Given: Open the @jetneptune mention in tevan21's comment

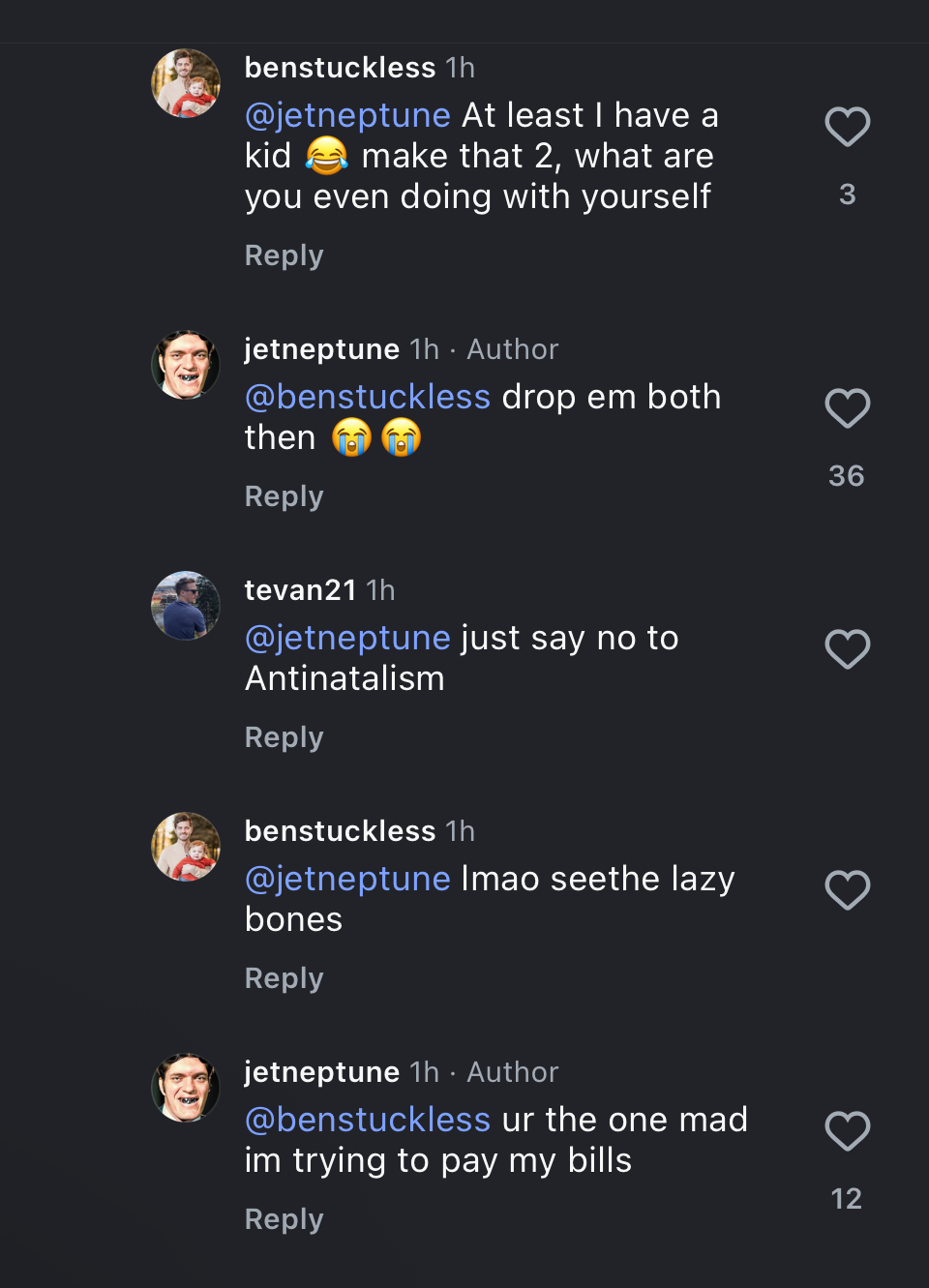Looking at the screenshot, I should [347, 638].
